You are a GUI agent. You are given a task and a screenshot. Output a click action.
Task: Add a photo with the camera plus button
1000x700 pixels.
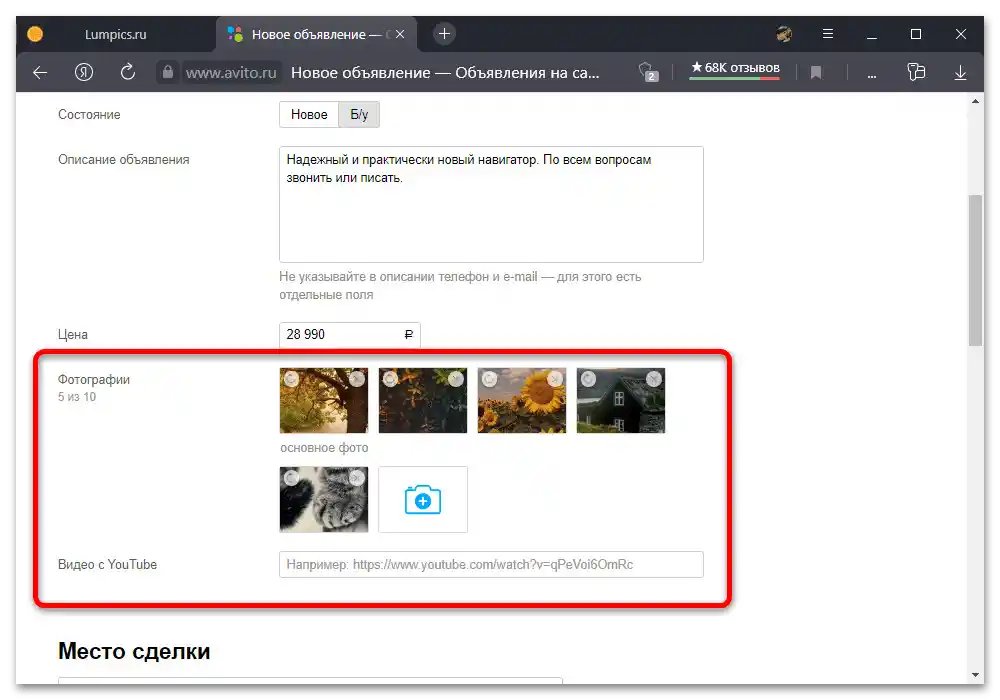(423, 499)
